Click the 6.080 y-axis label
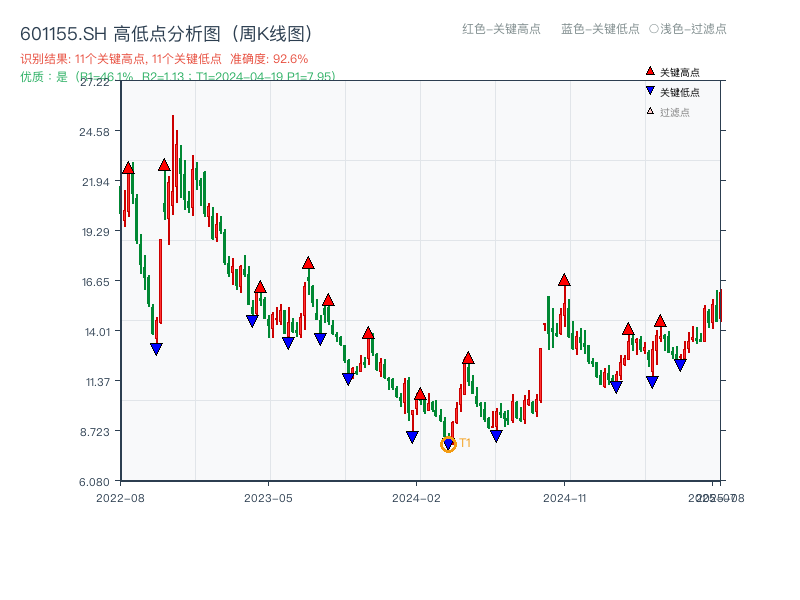800x600 pixels. (94, 482)
